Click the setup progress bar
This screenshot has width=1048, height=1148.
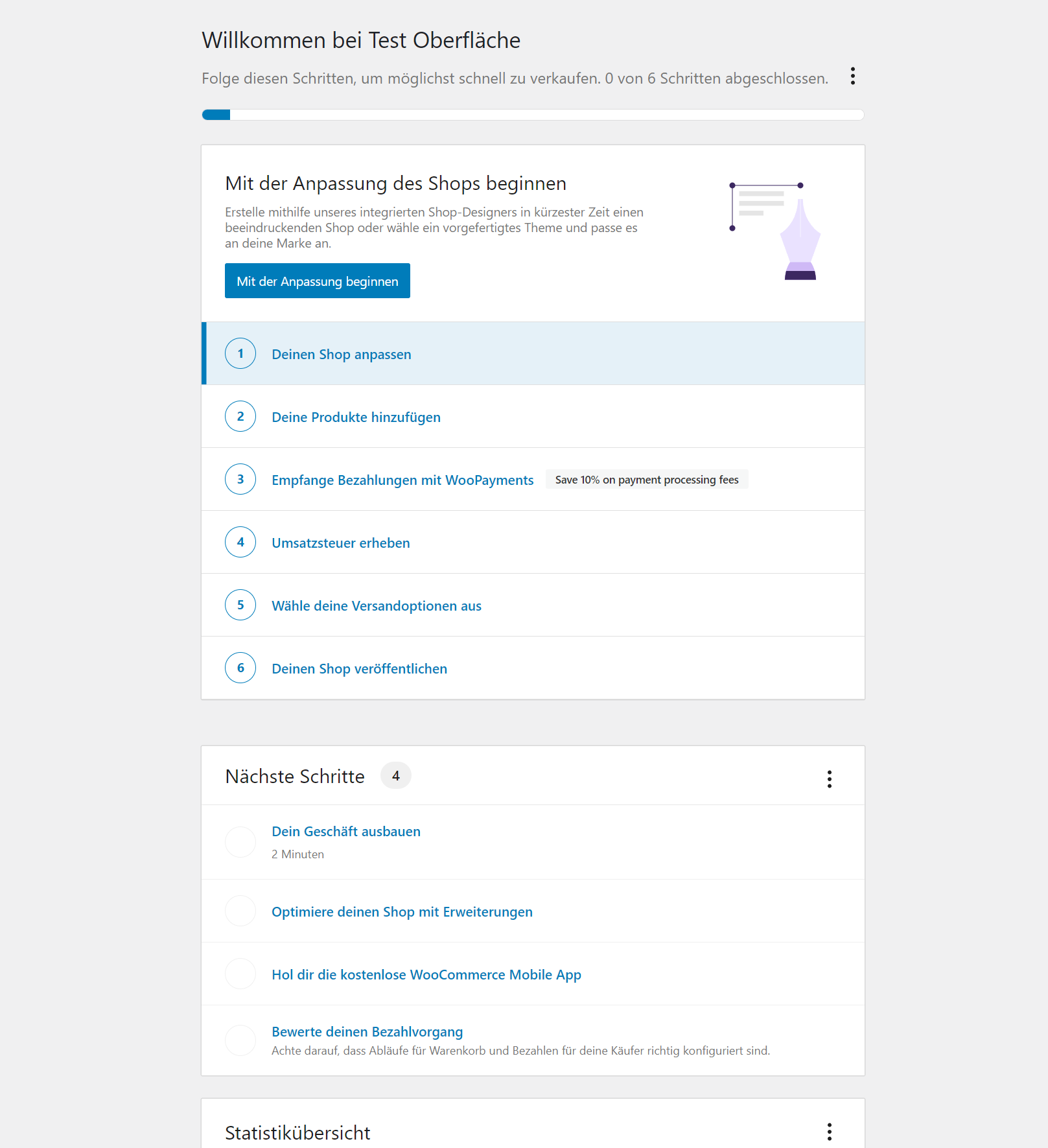pyautogui.click(x=533, y=115)
